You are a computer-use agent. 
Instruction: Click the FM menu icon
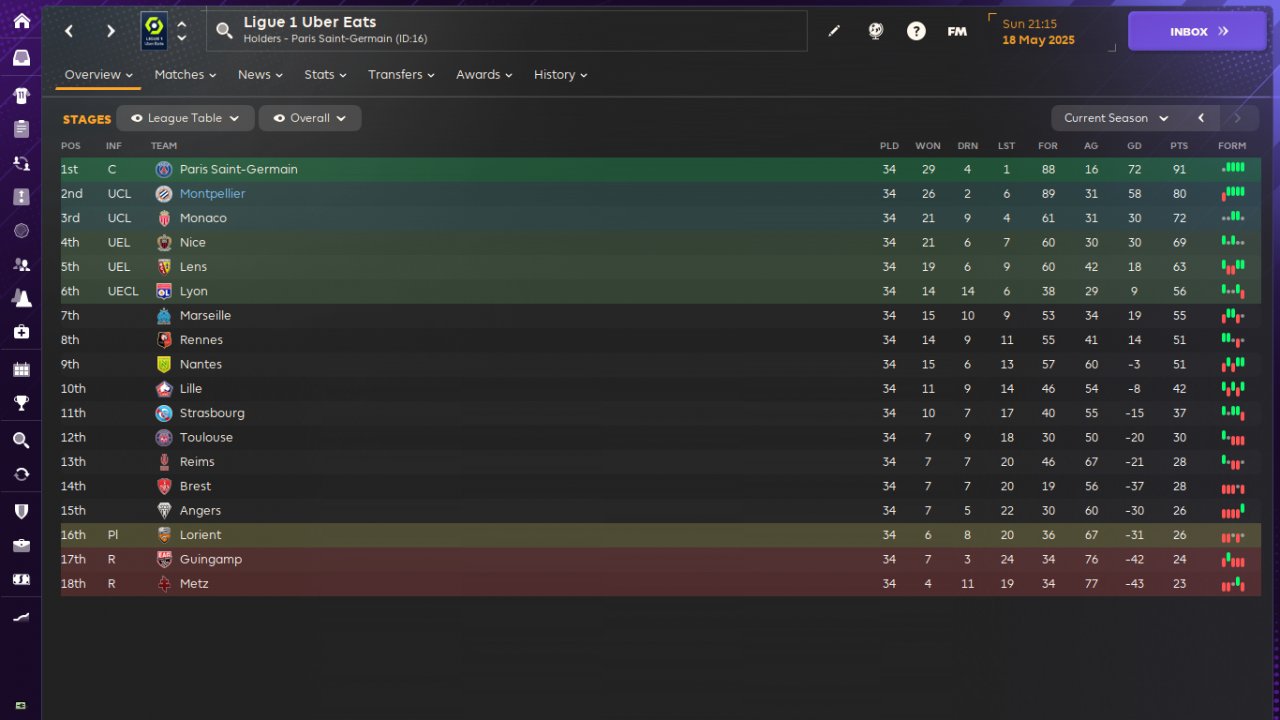click(957, 31)
